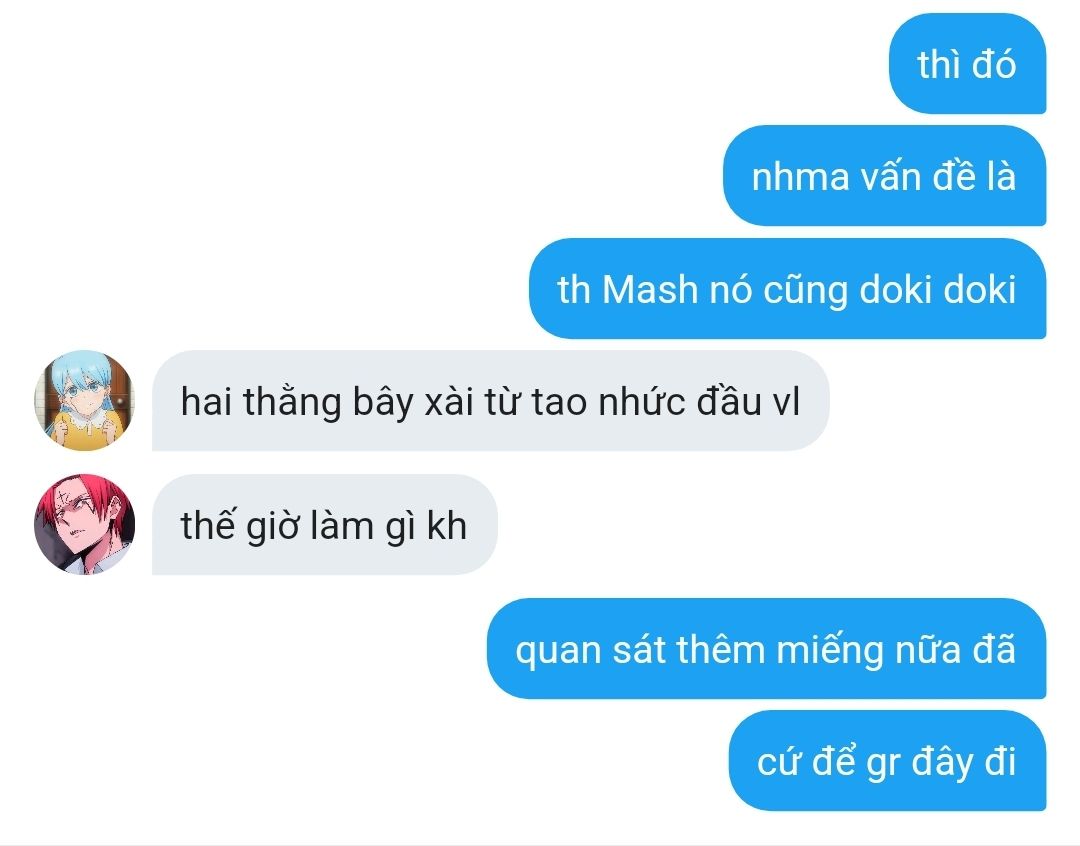Image resolution: width=1080 pixels, height=846 pixels.
Task: Tap the 'th Mash nó cũng doki doki' bubble
Action: click(787, 288)
